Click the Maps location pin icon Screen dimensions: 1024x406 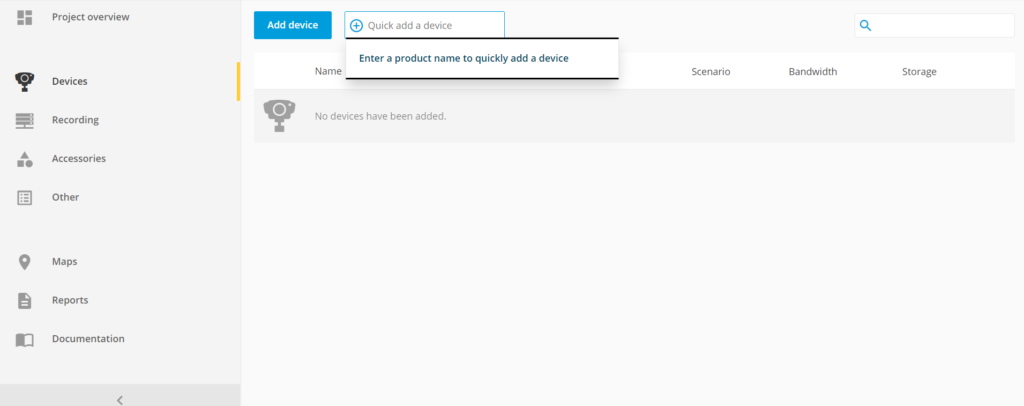pos(25,262)
